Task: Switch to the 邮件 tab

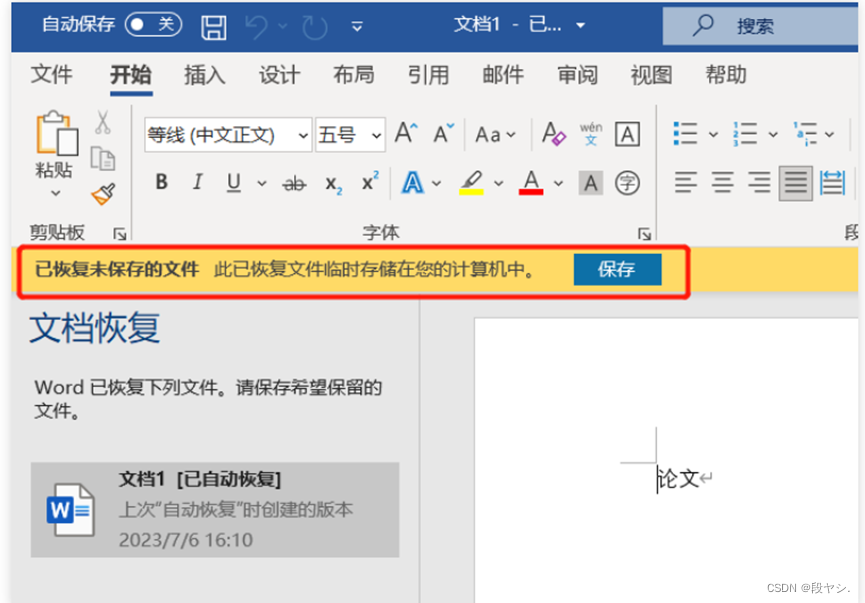Action: click(503, 74)
